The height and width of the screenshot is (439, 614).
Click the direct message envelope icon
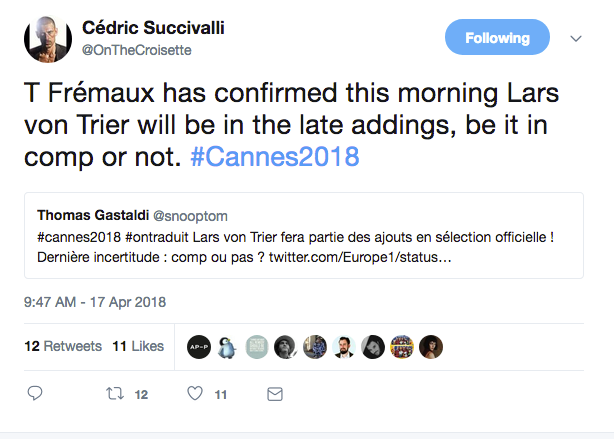click(274, 395)
